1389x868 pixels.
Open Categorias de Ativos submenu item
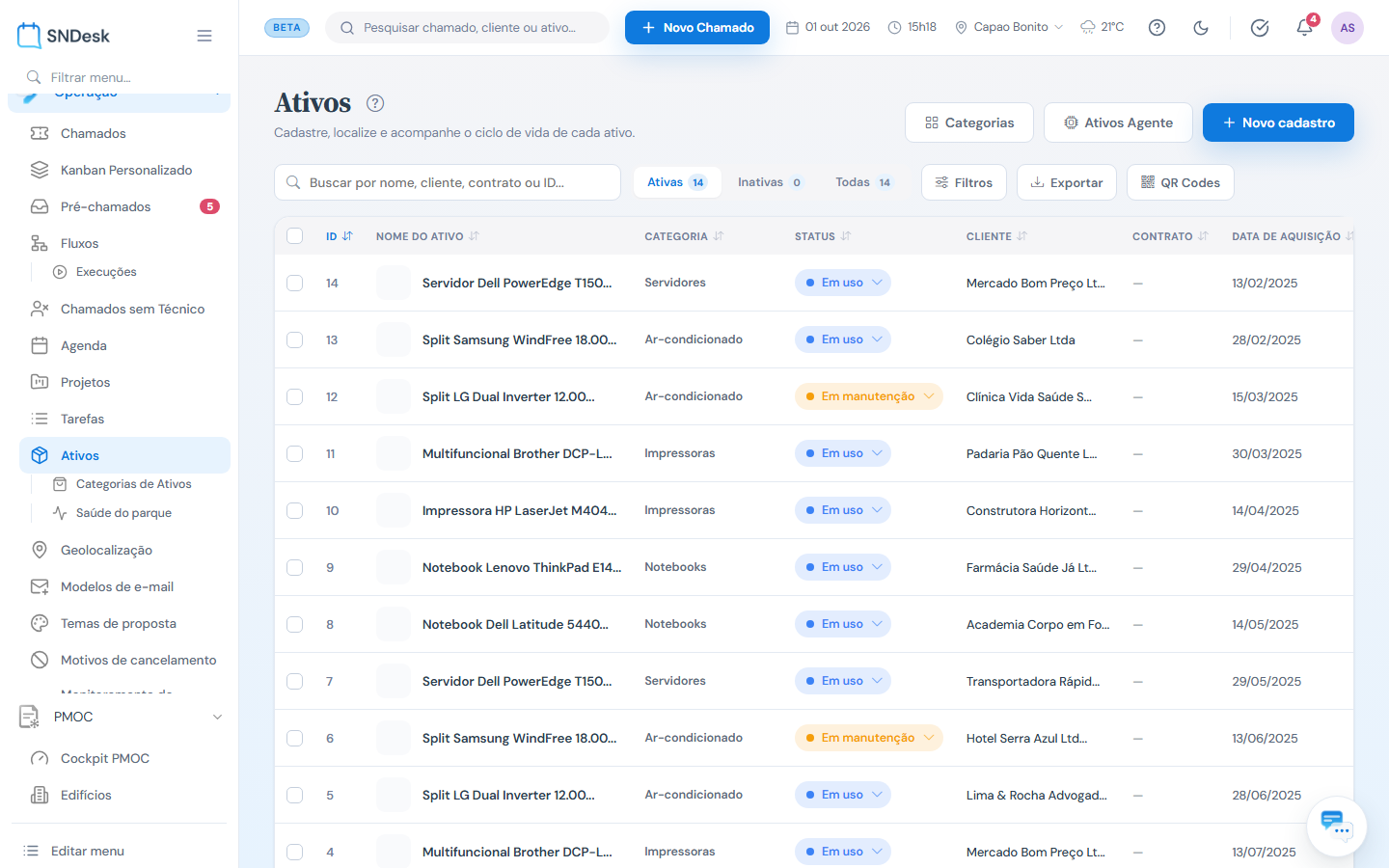133,484
